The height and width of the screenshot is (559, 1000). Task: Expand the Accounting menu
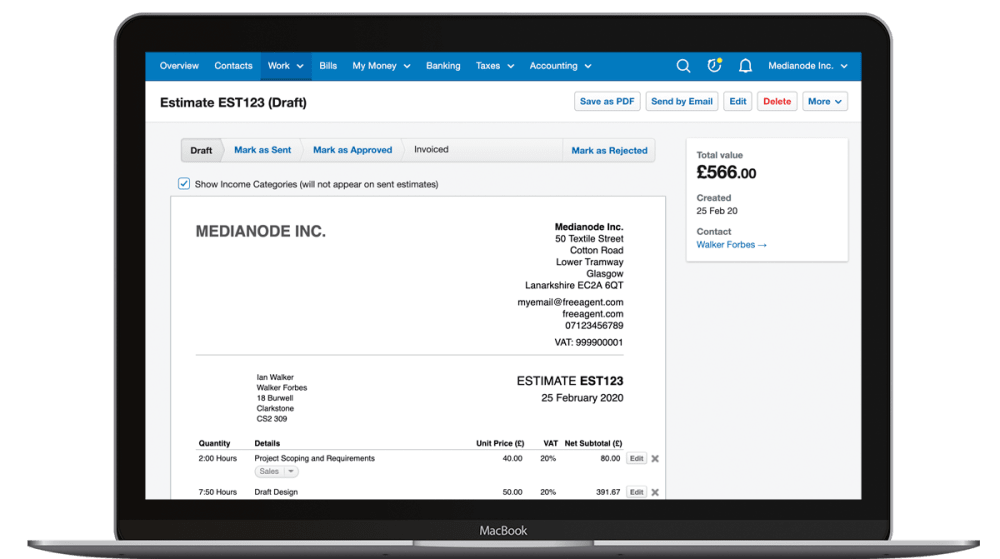pos(560,66)
